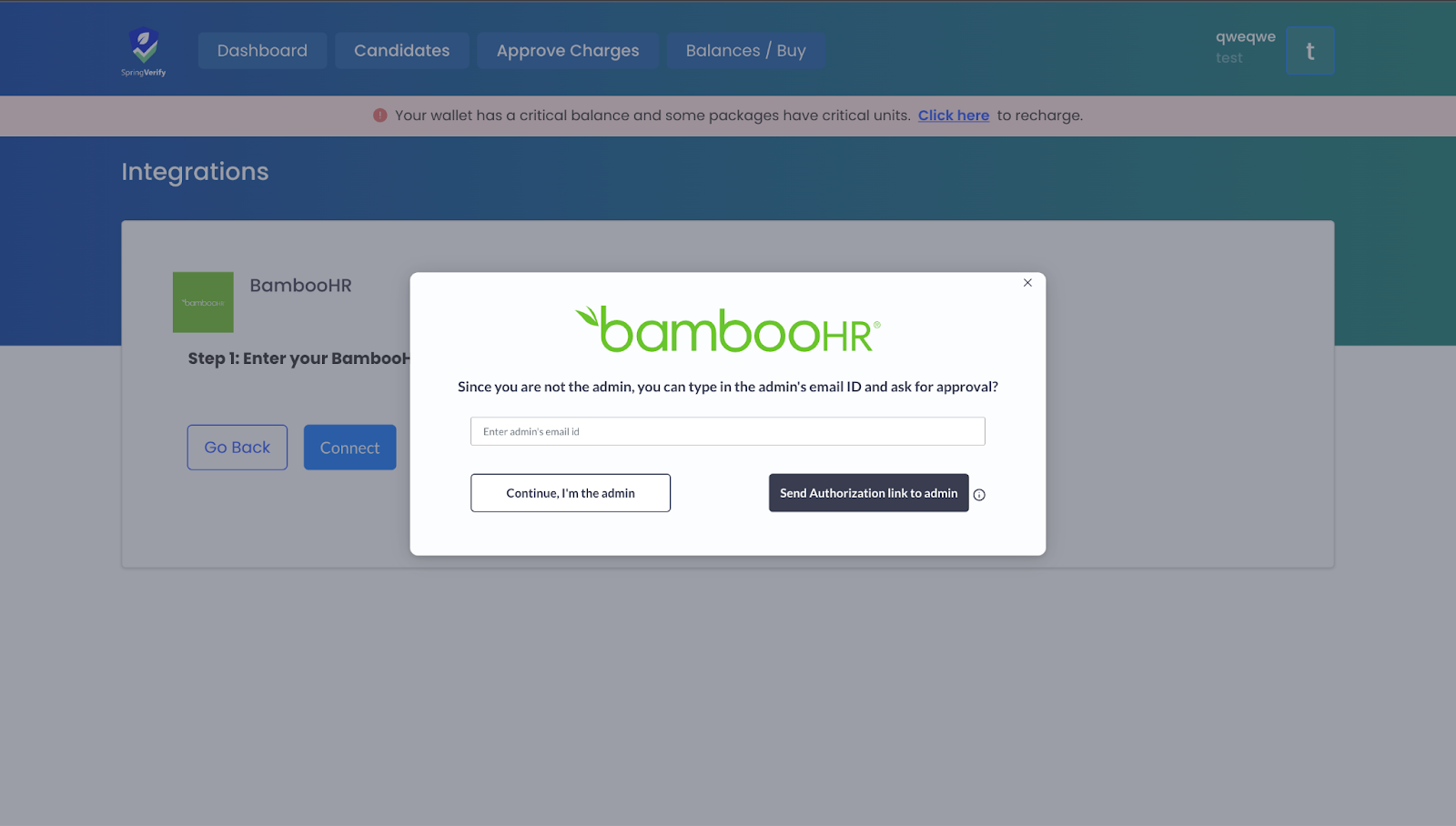1456x826 pixels.
Task: Click the red wallet warning icon
Action: (x=380, y=116)
